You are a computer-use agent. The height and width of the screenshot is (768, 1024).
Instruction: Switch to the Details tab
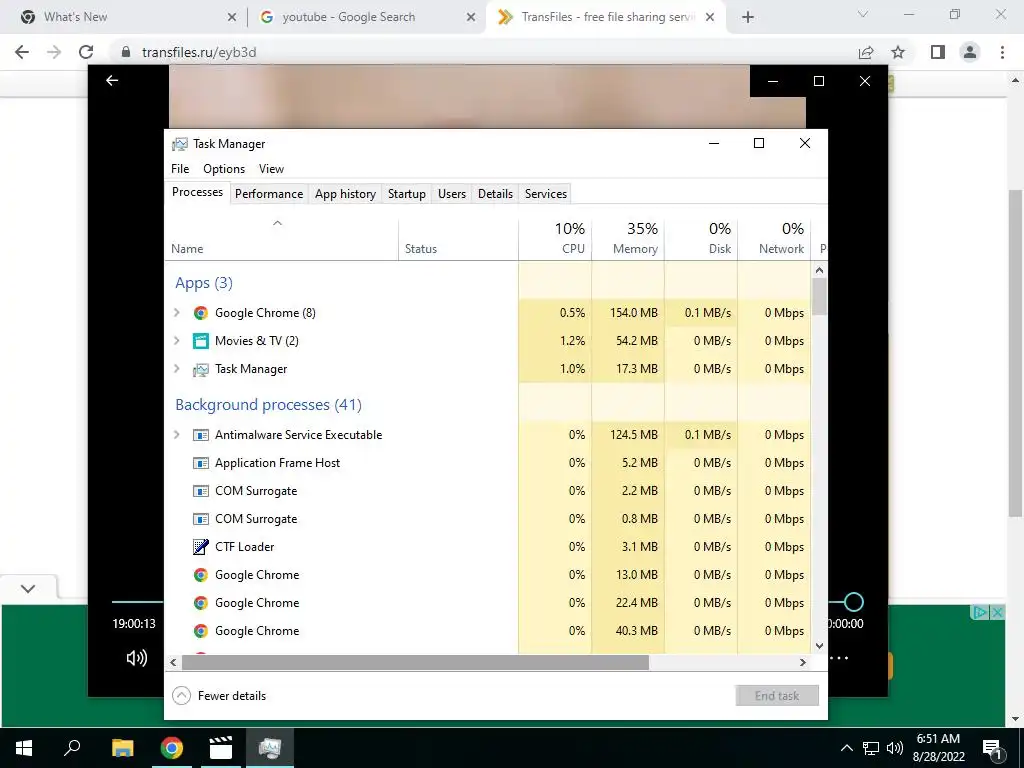click(x=495, y=194)
